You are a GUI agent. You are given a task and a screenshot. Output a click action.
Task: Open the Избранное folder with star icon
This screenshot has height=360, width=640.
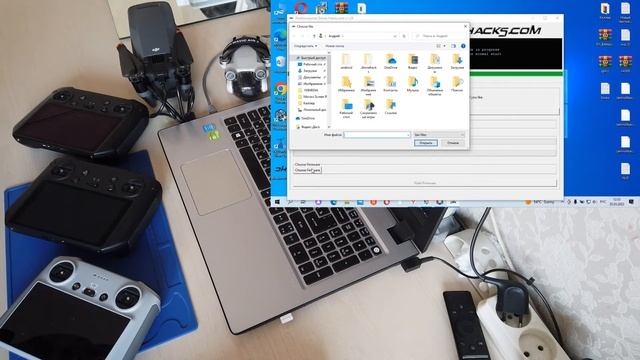pyautogui.click(x=346, y=84)
